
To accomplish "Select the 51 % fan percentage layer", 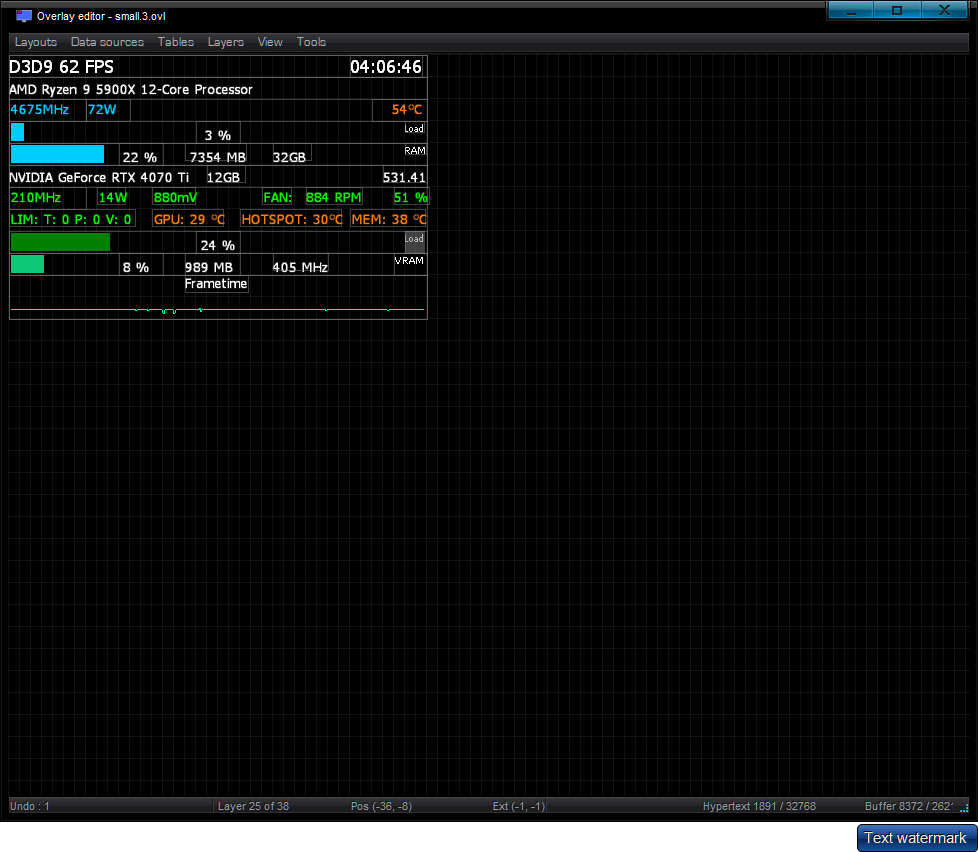I will [410, 198].
